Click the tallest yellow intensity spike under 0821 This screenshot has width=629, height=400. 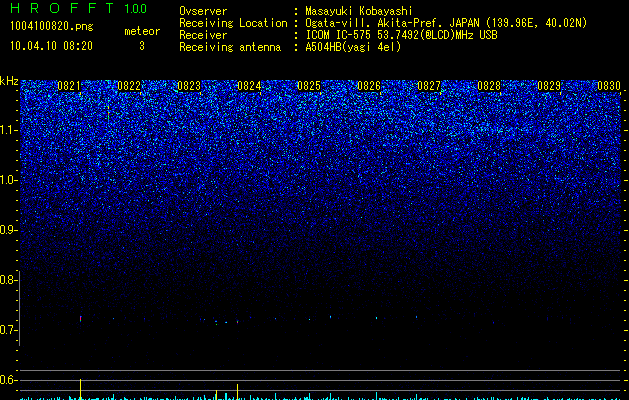81,389
